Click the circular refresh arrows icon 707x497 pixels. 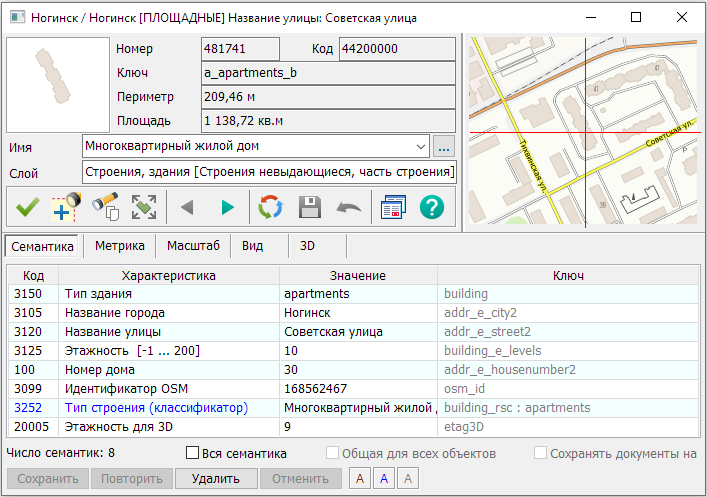point(270,207)
